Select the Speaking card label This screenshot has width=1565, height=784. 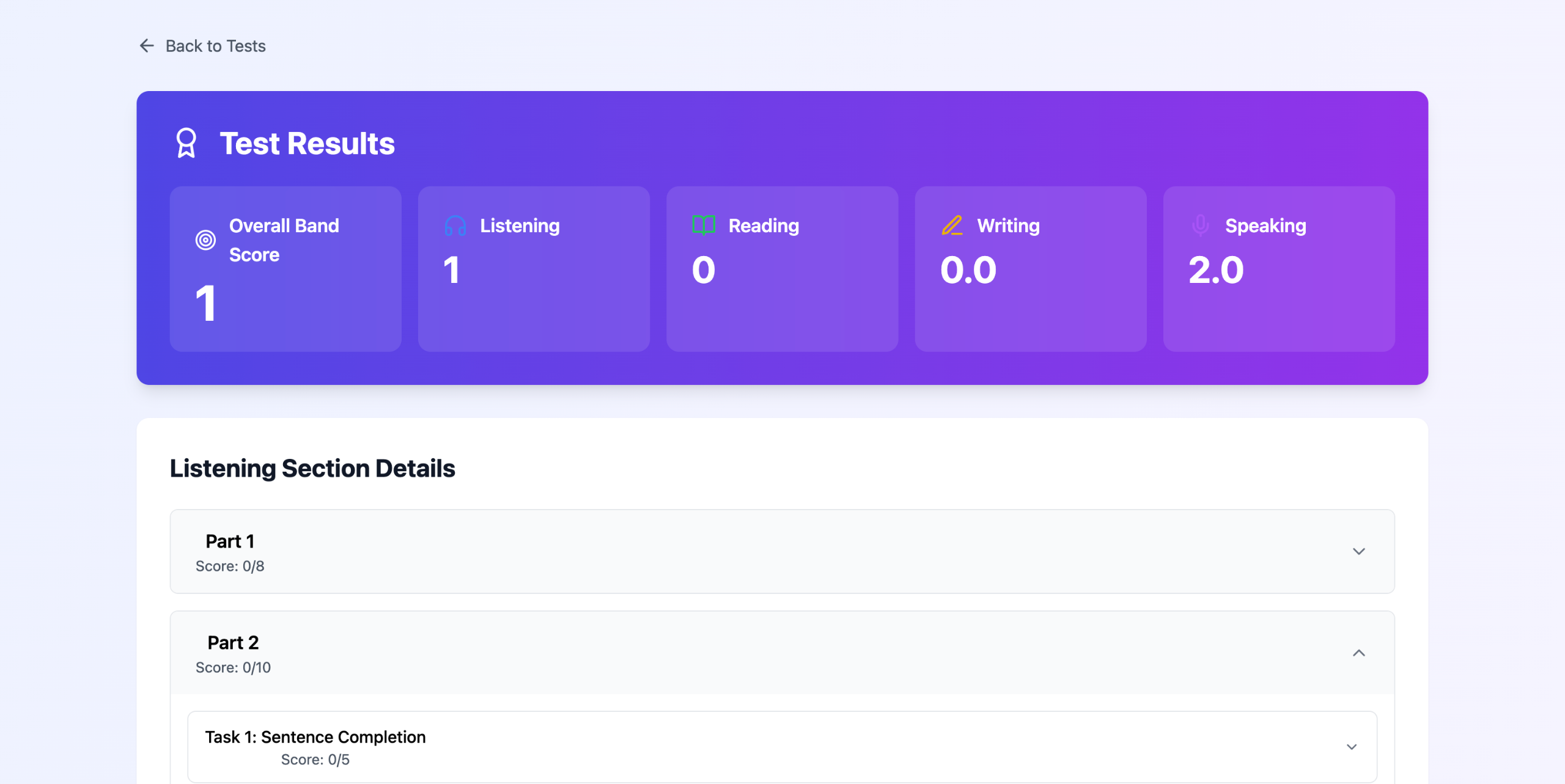1265,225
